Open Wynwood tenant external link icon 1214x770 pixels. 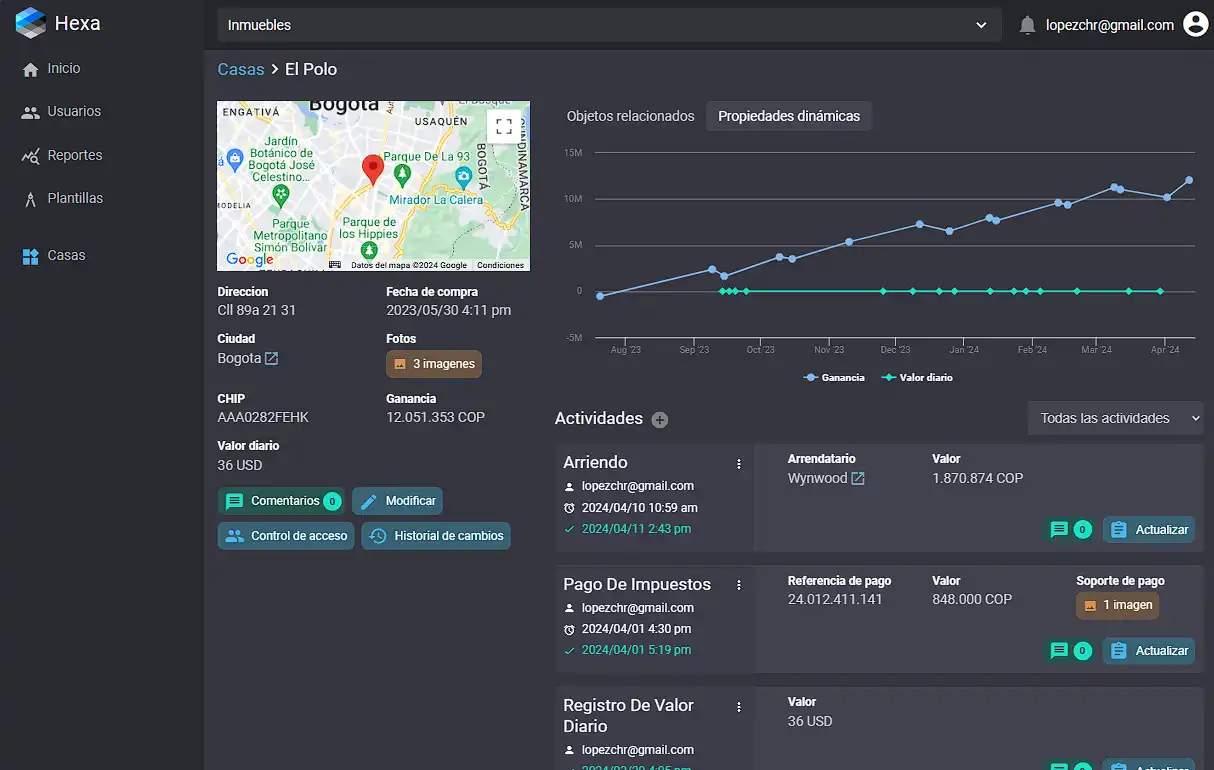pyautogui.click(x=858, y=479)
